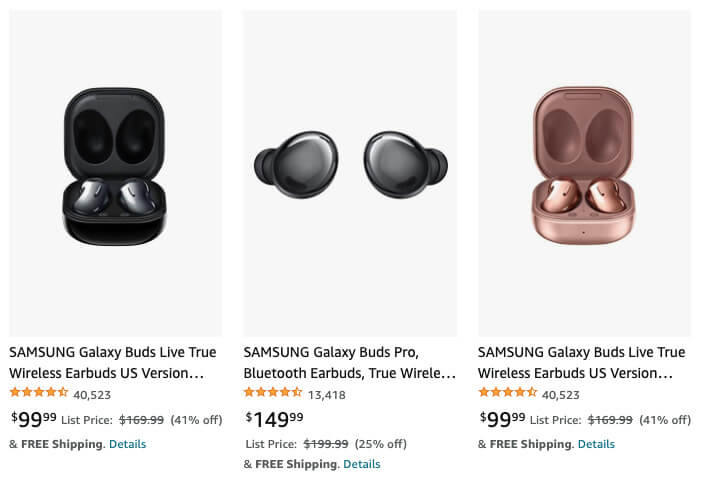
Task: Click star rating icons for bronze Buds Live
Action: point(508,393)
